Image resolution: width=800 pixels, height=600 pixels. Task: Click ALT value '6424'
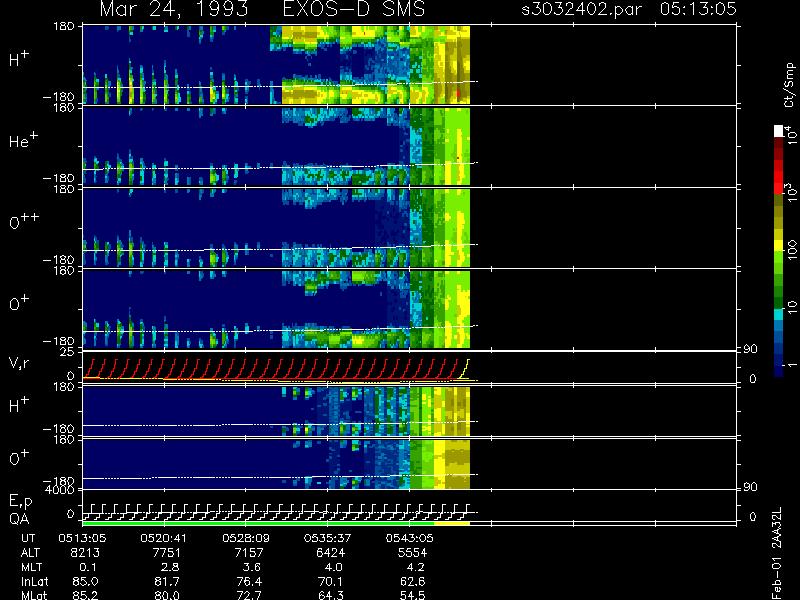point(331,553)
